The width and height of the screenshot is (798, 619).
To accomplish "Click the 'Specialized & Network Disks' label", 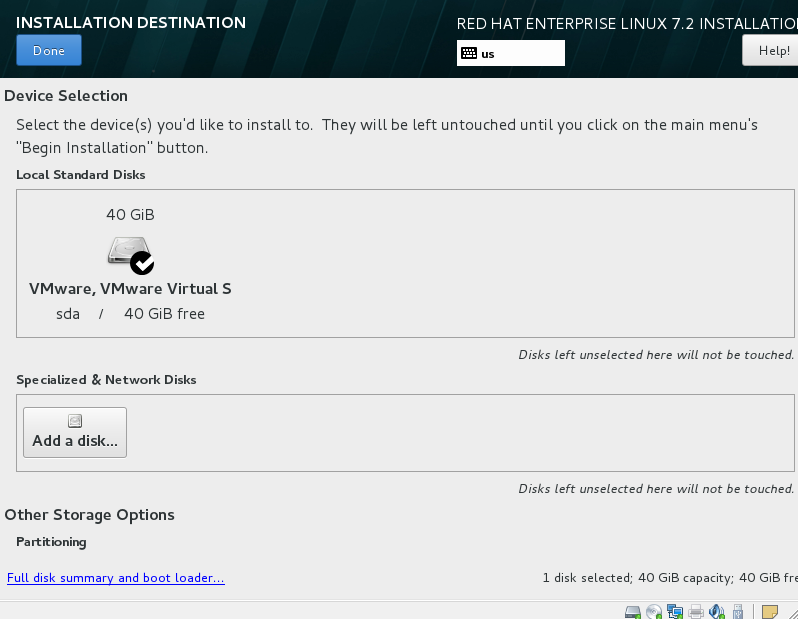I will 106,380.
